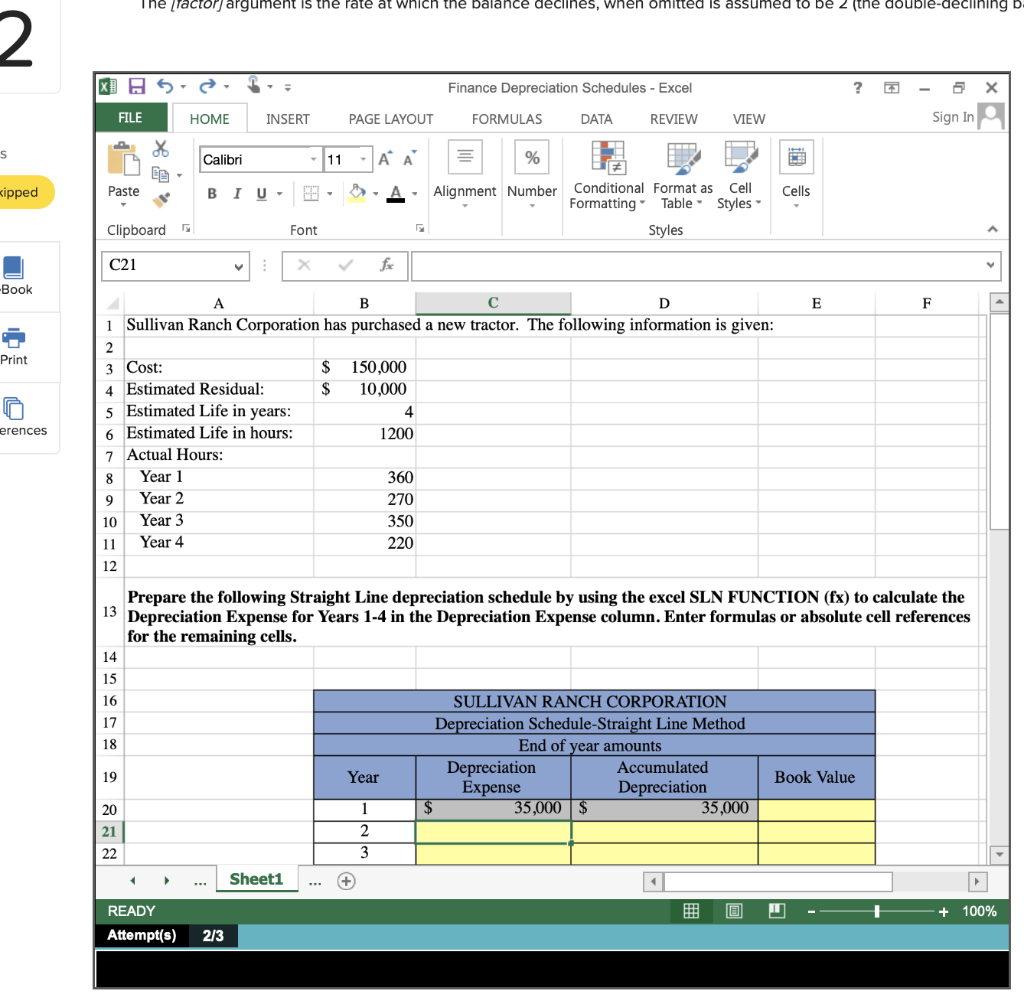Open Format as Table
1024x1004 pixels.
683,175
